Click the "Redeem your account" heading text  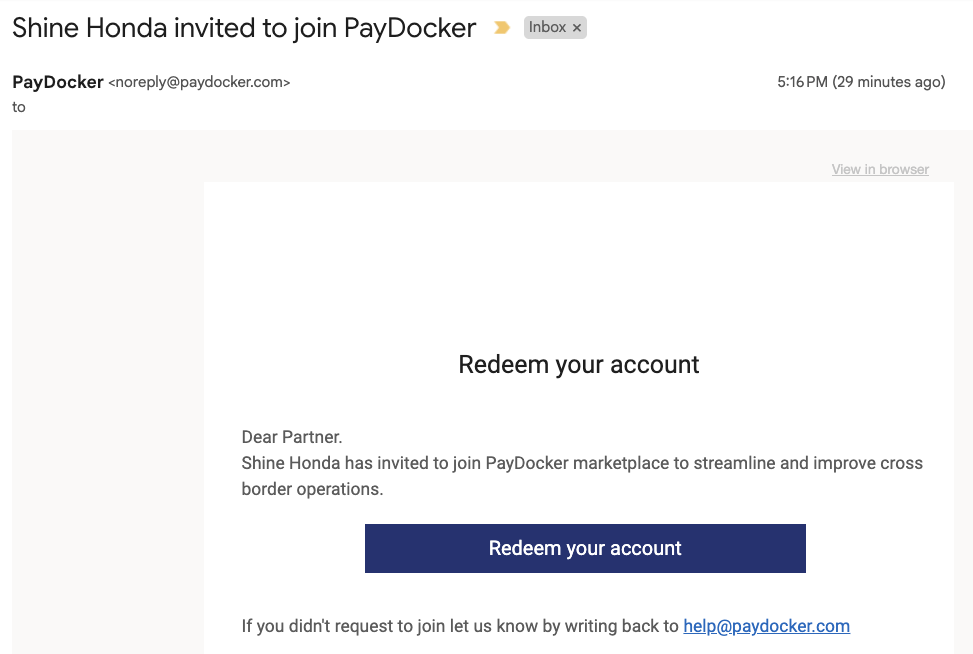coord(578,364)
